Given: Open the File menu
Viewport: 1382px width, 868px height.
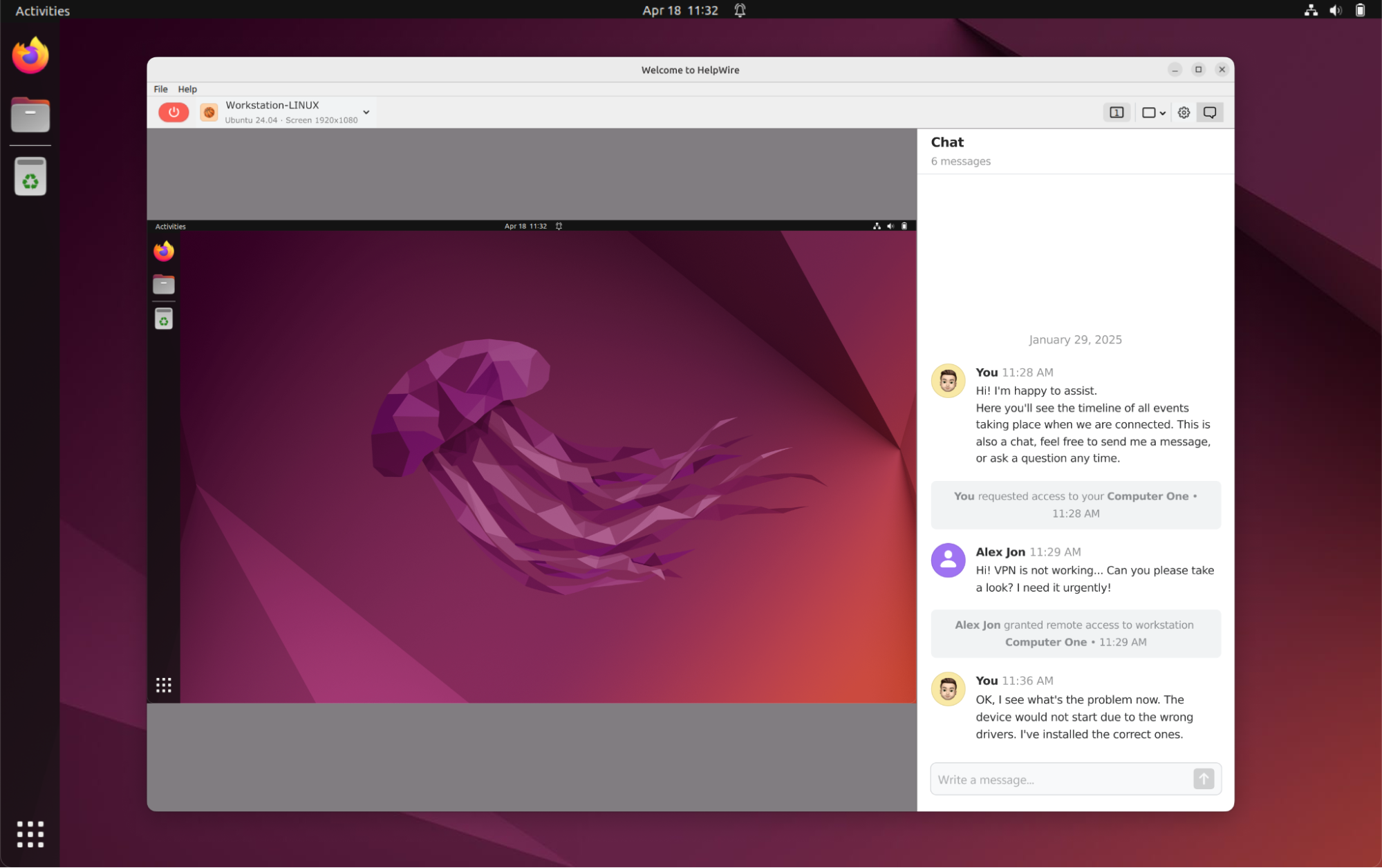Looking at the screenshot, I should coord(160,89).
